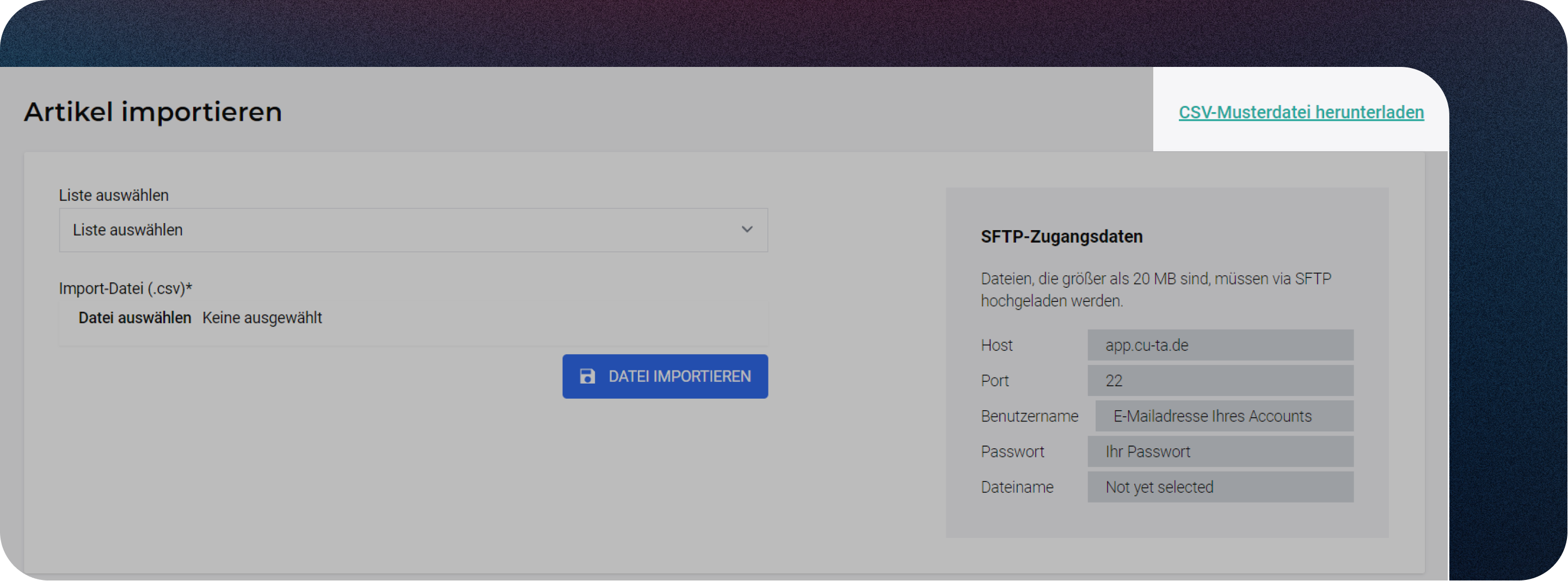The height and width of the screenshot is (581, 1568).
Task: Click the Passwort field showing Ihr Passwort
Action: coord(1220,452)
